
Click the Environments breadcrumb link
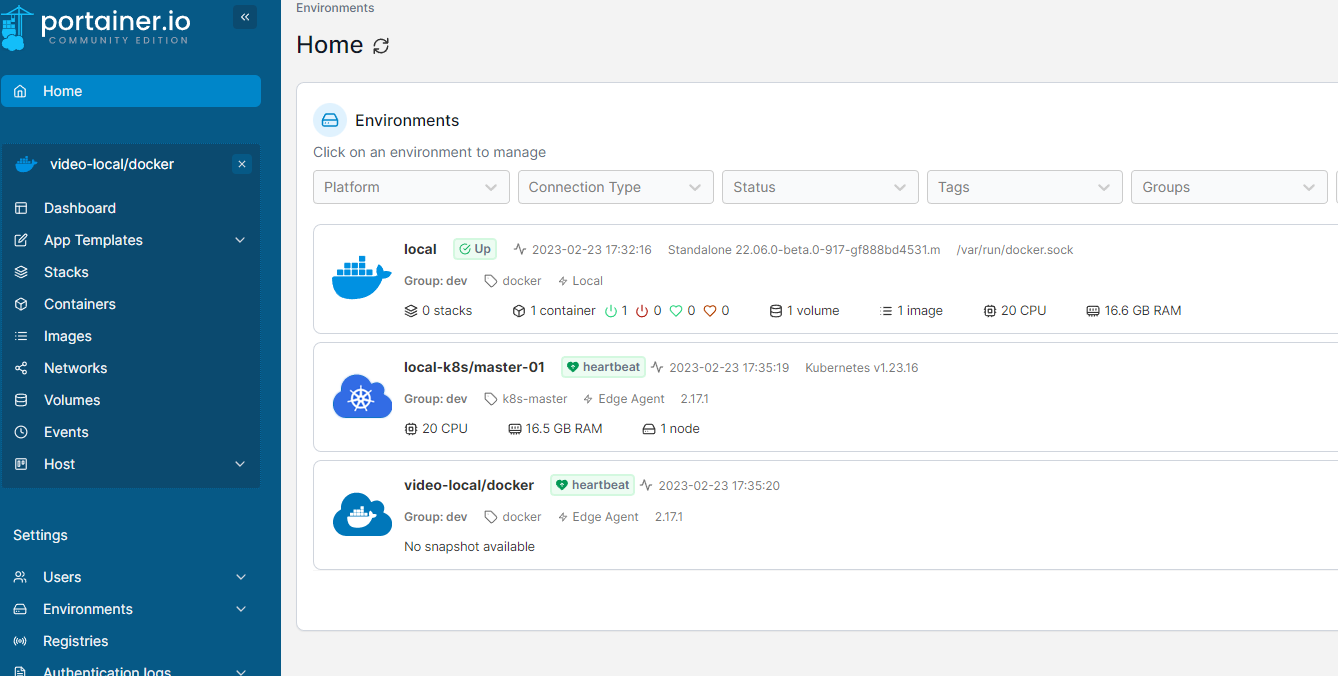pyautogui.click(x=335, y=8)
